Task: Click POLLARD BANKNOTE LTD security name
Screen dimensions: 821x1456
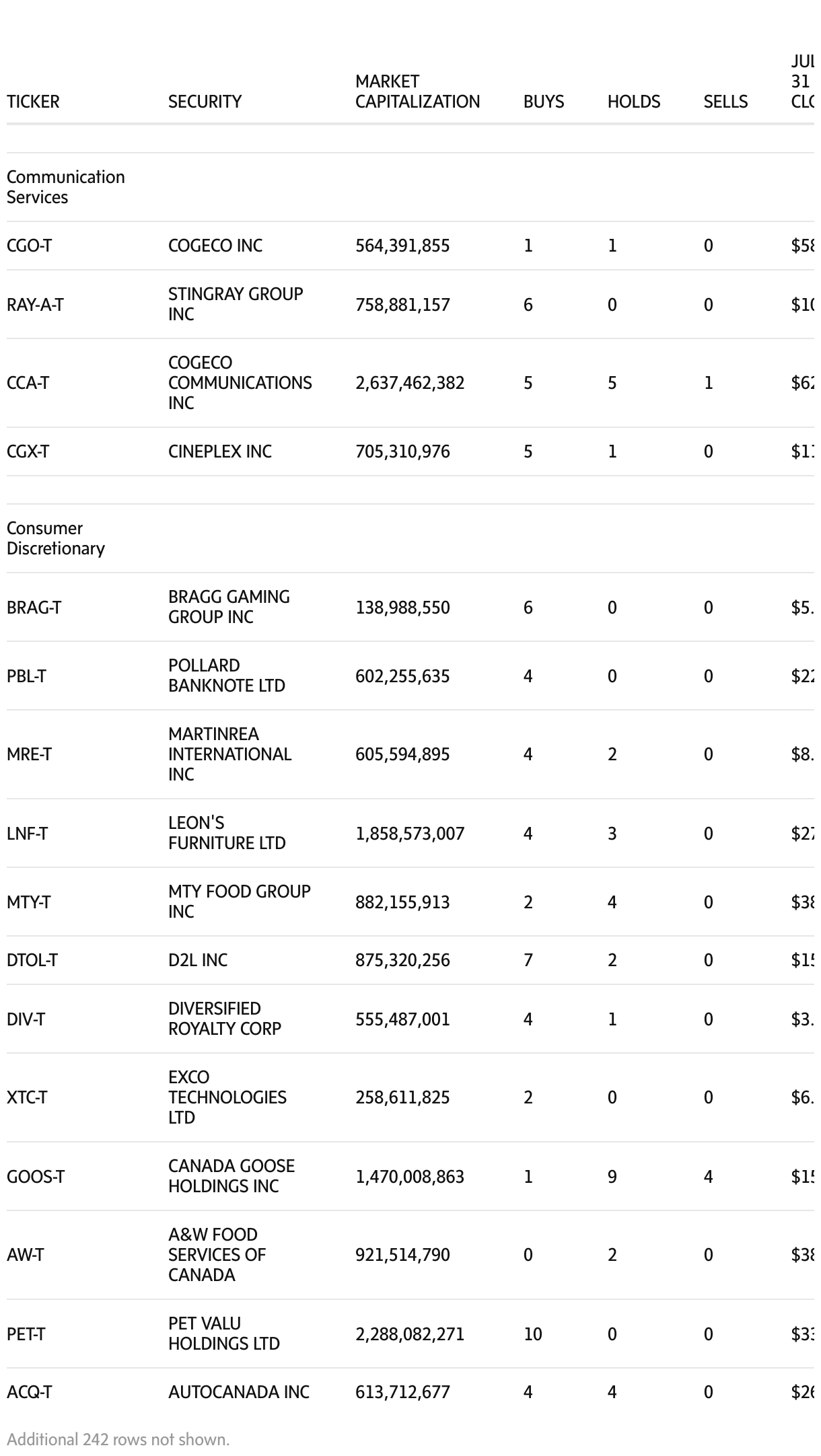Action: pos(226,676)
